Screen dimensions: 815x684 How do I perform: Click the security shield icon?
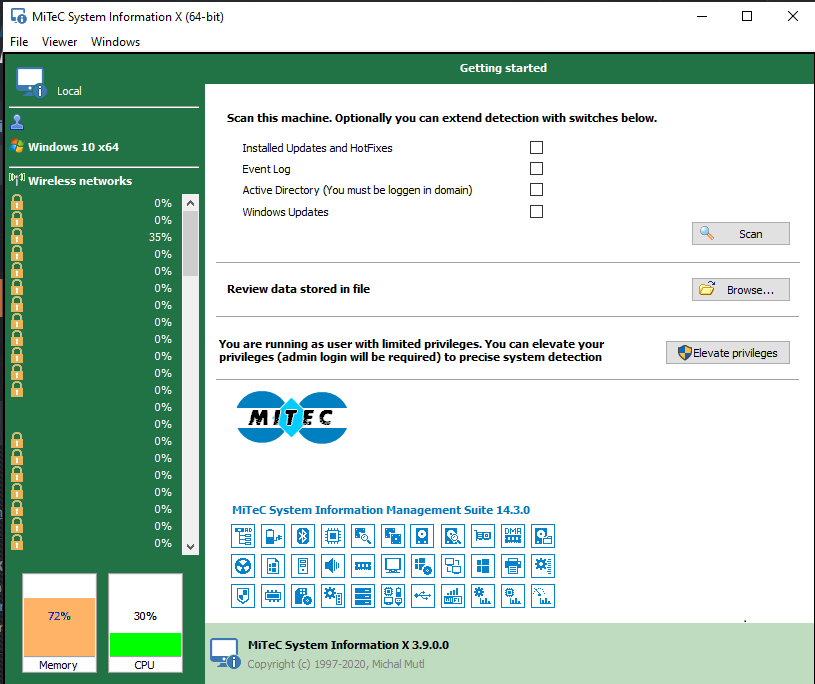(x=243, y=596)
